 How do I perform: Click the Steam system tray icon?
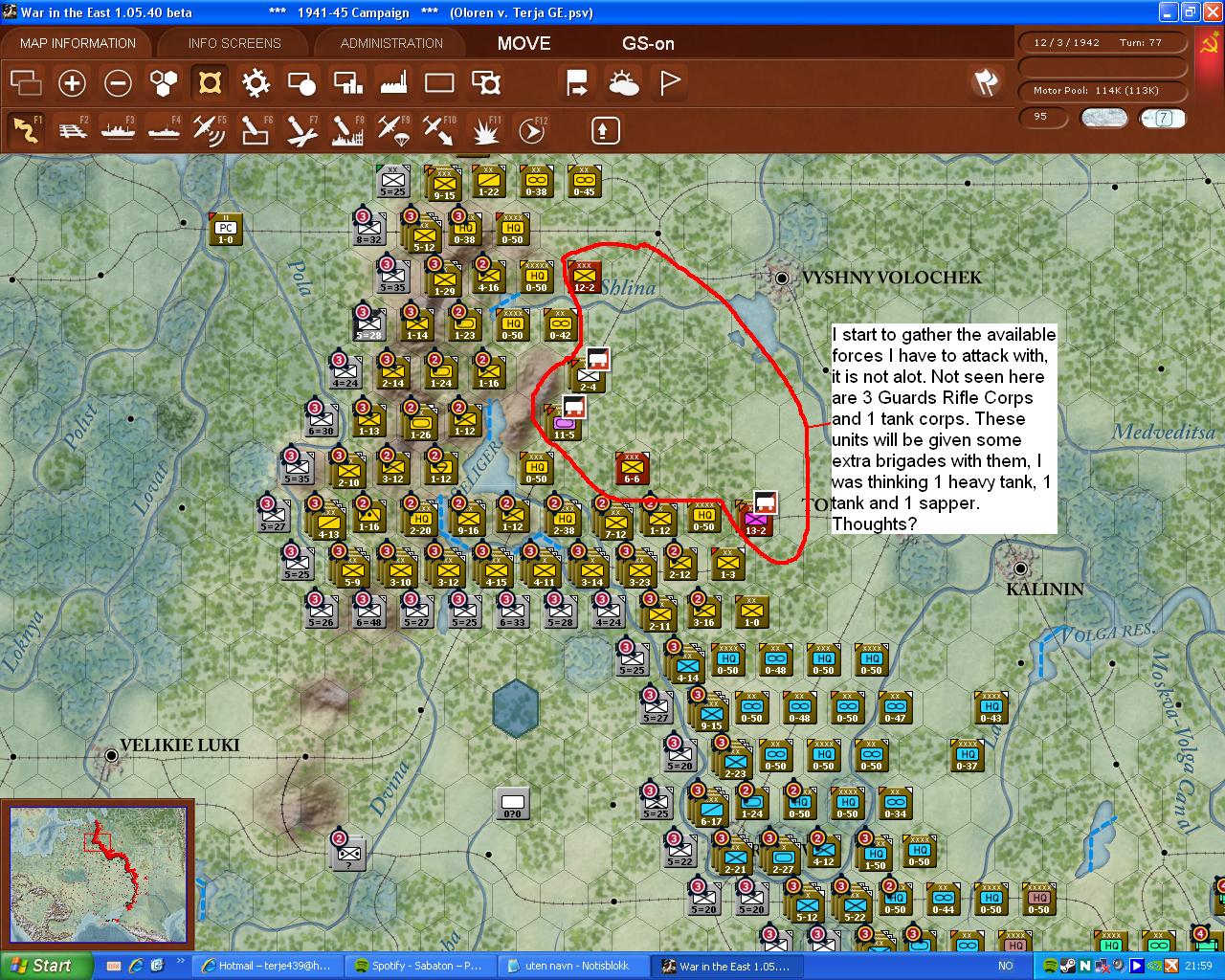tap(1068, 966)
